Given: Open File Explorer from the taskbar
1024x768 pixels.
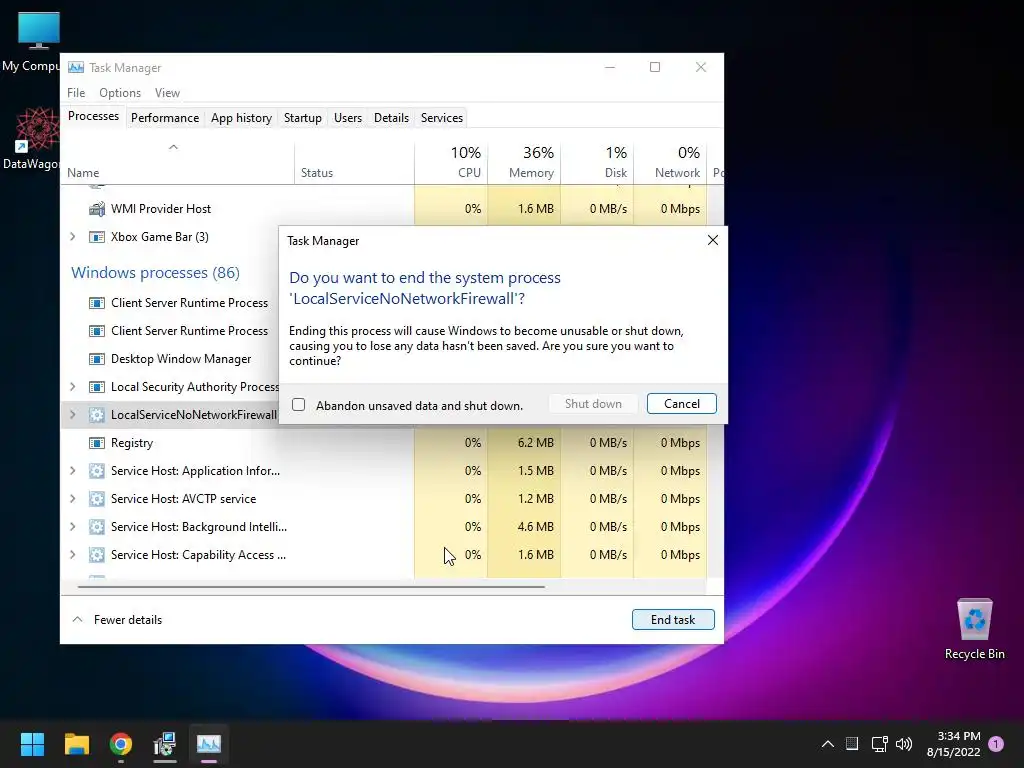Looking at the screenshot, I should [76, 744].
